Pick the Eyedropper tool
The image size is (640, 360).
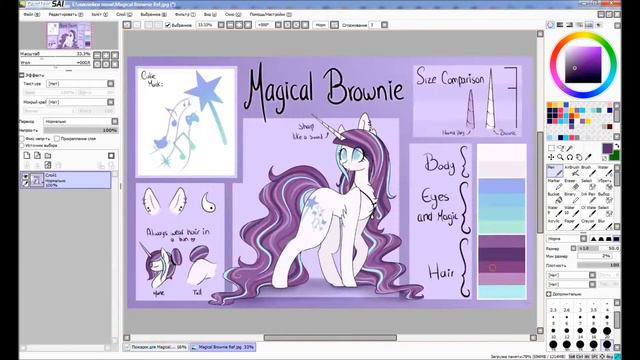589,157
